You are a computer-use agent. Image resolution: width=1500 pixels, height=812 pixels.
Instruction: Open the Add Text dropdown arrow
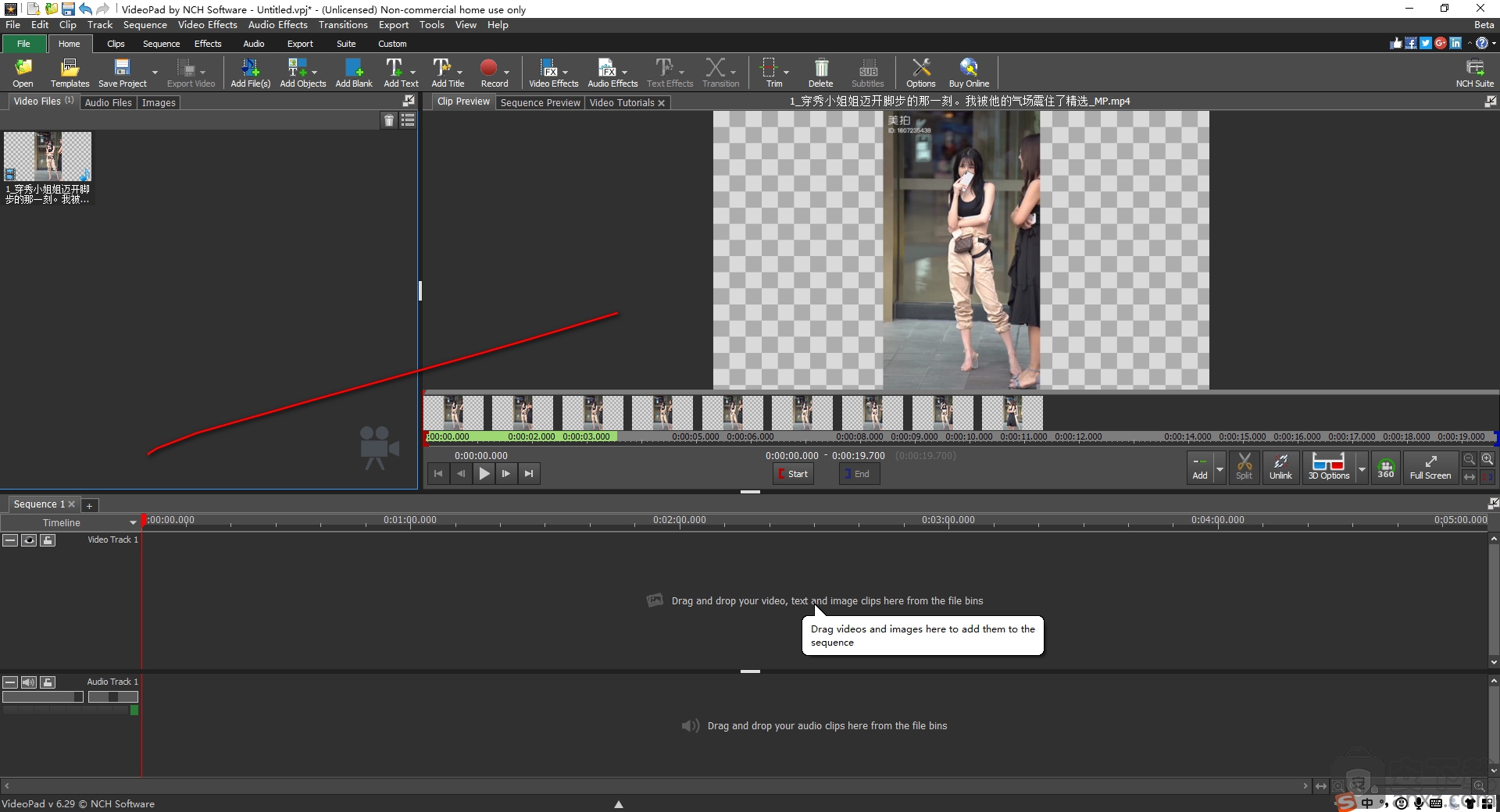(412, 71)
